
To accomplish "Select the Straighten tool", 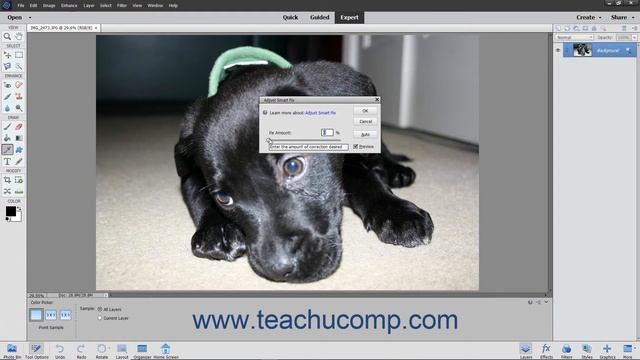I will coord(19,191).
